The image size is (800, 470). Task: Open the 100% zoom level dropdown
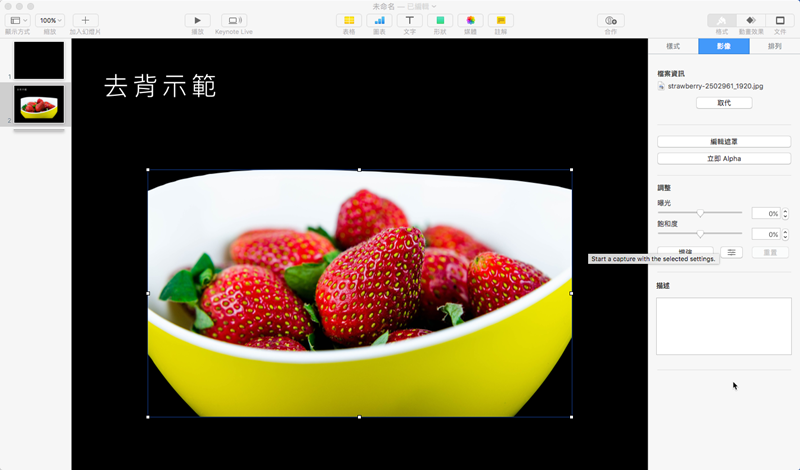point(50,20)
